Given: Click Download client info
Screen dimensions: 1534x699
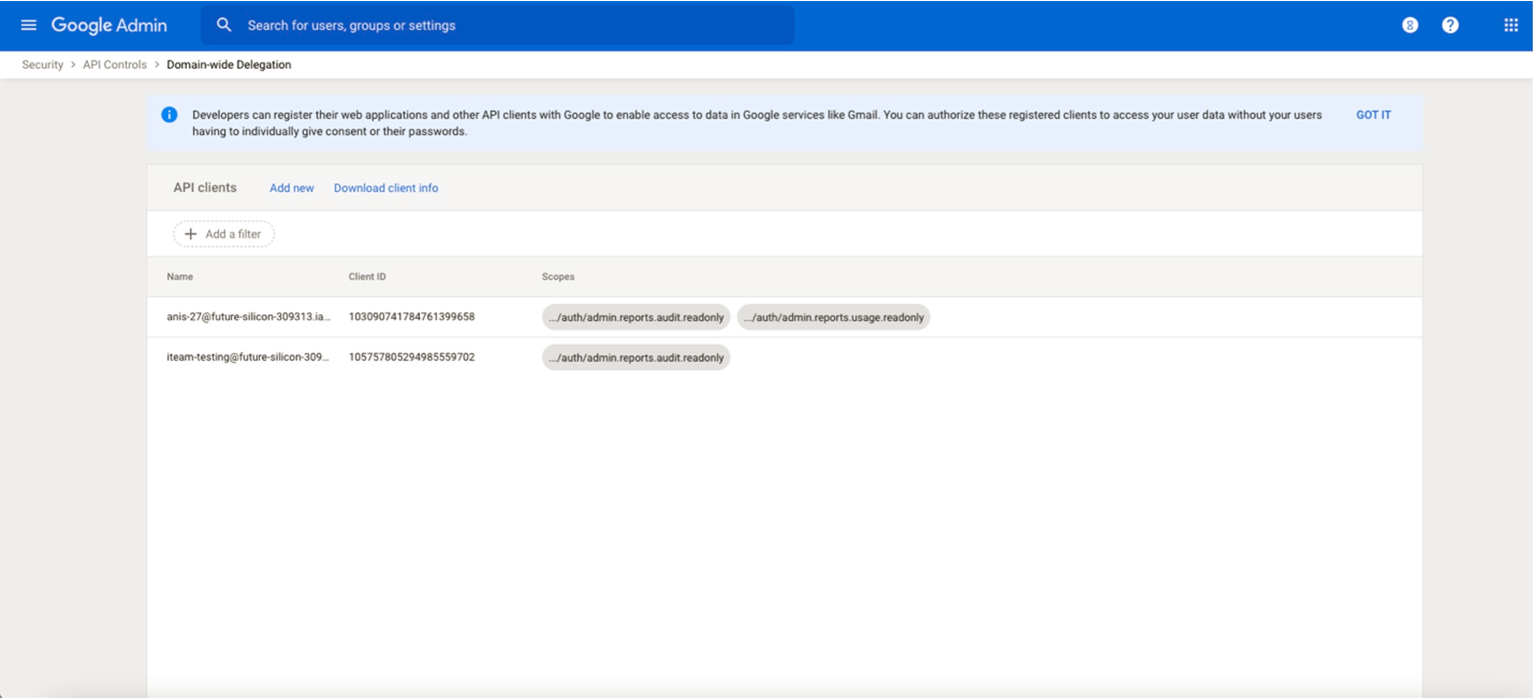Looking at the screenshot, I should click(386, 188).
